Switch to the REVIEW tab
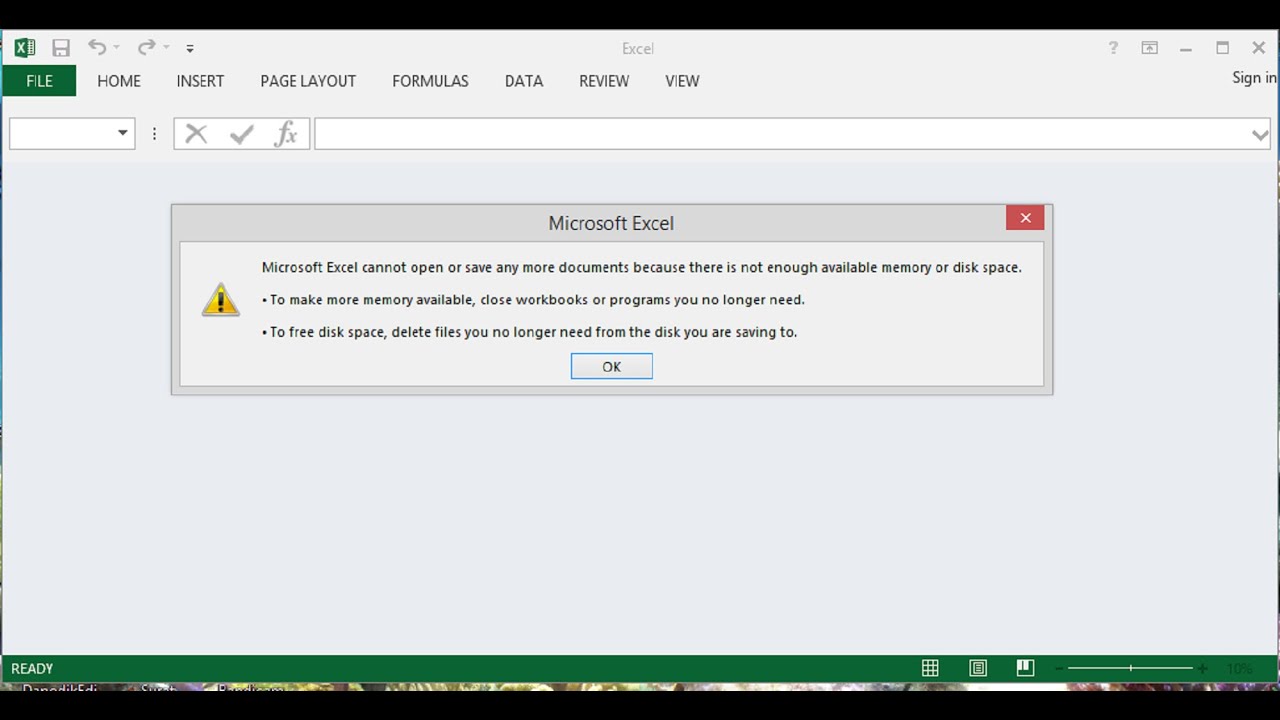The height and width of the screenshot is (720, 1280). pos(604,81)
